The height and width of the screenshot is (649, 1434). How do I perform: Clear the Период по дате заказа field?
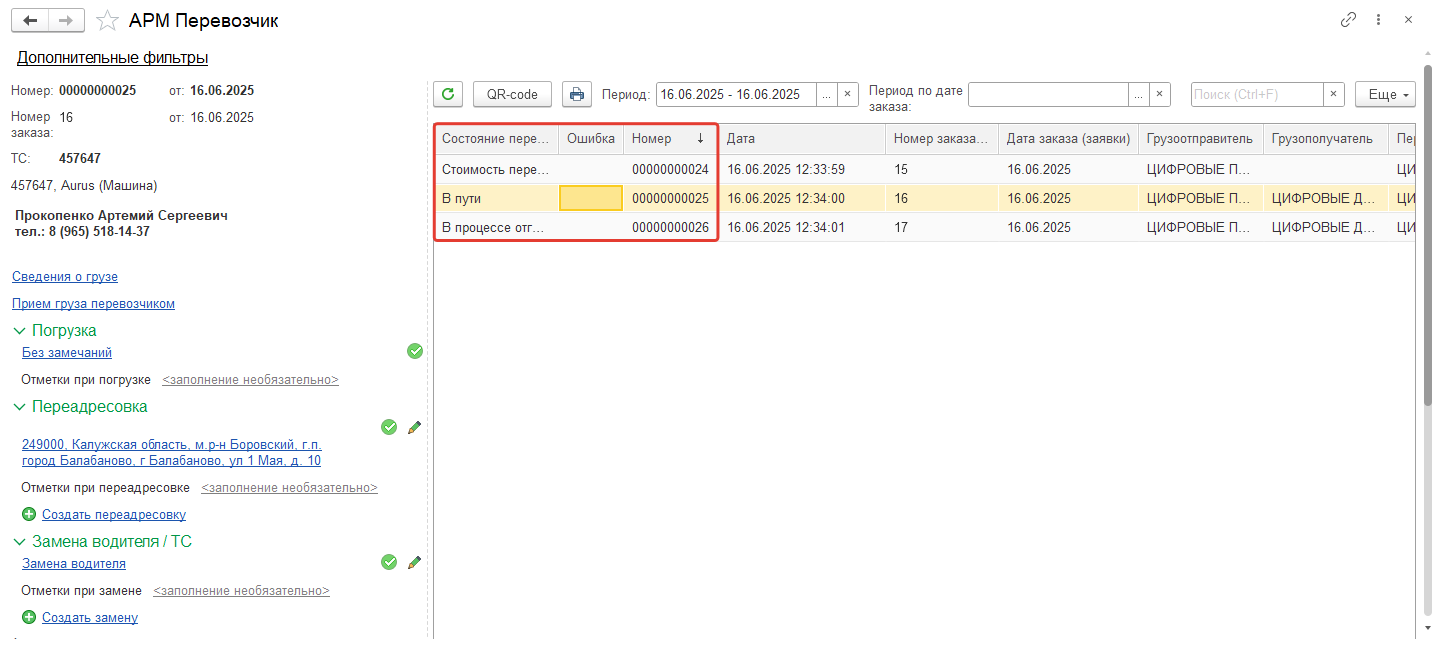pyautogui.click(x=1160, y=94)
